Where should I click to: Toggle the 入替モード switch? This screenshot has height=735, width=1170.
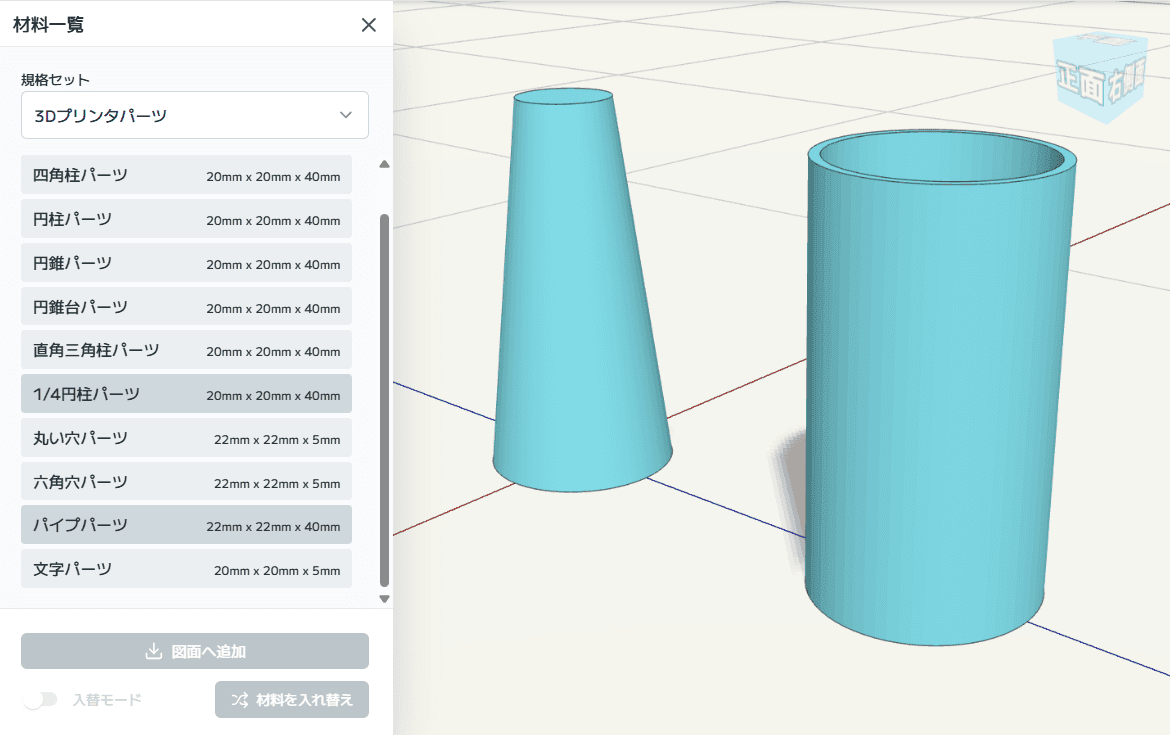40,700
